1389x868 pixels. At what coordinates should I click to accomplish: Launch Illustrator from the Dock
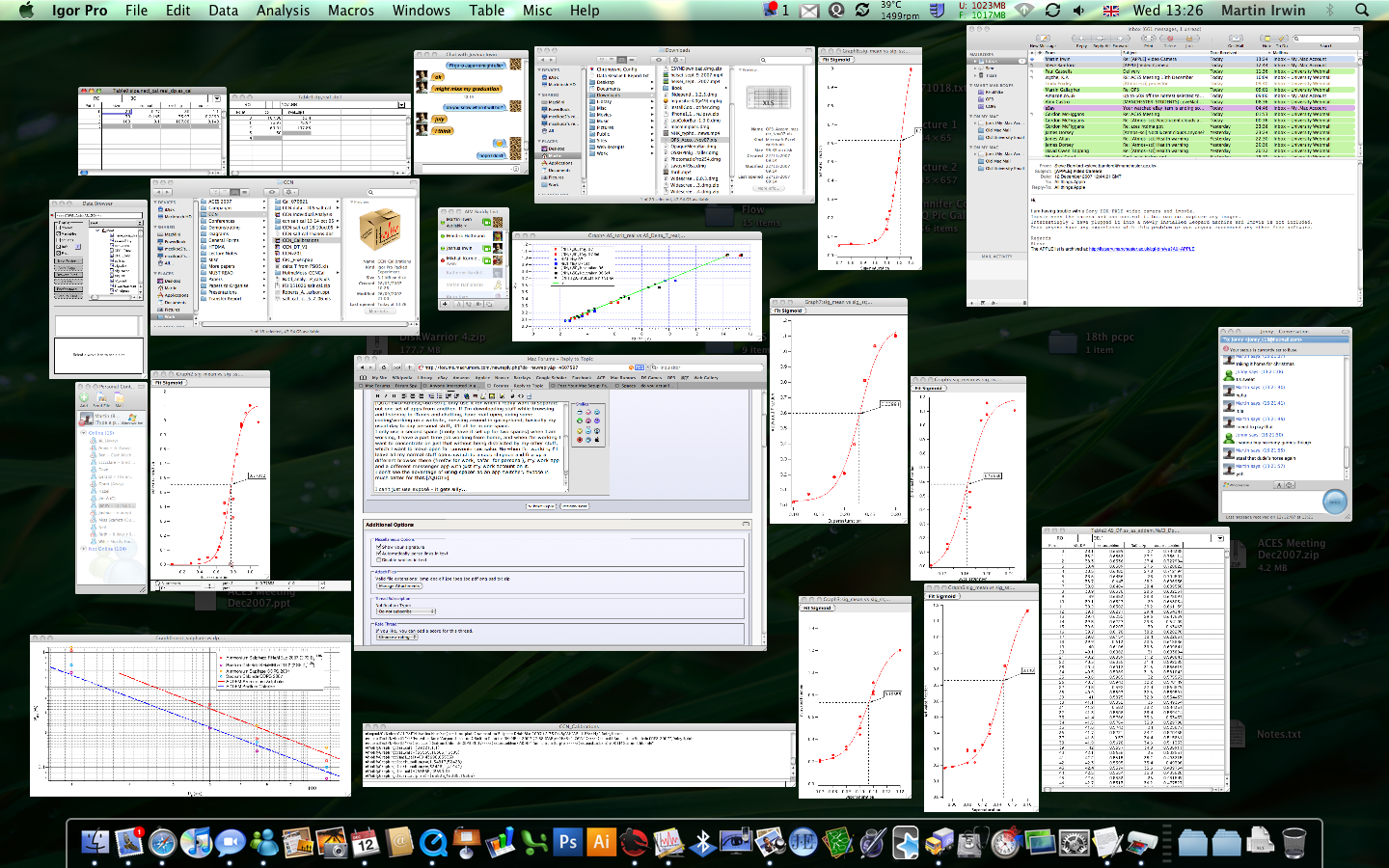point(602,843)
